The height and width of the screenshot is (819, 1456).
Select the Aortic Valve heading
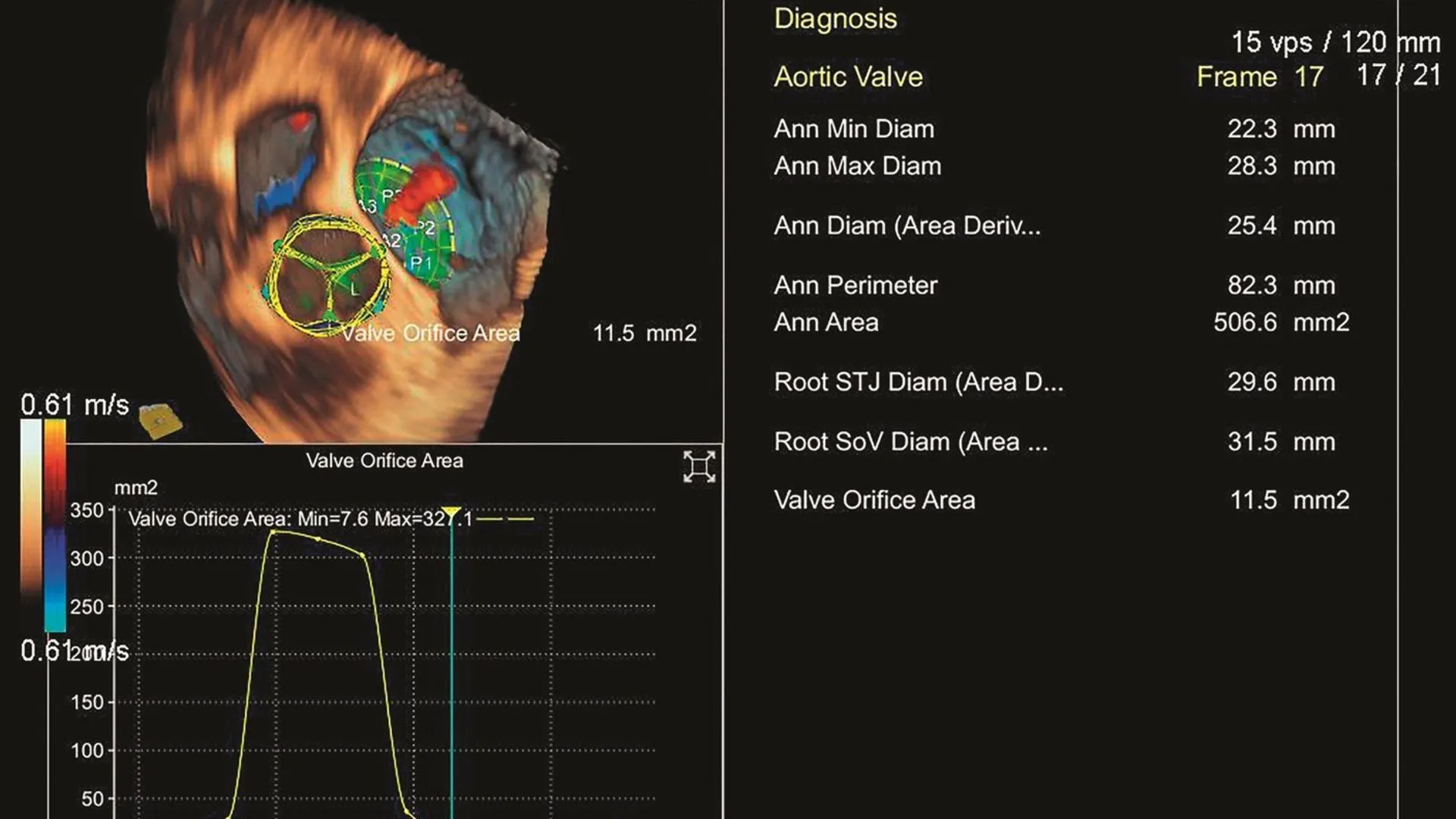(x=848, y=77)
